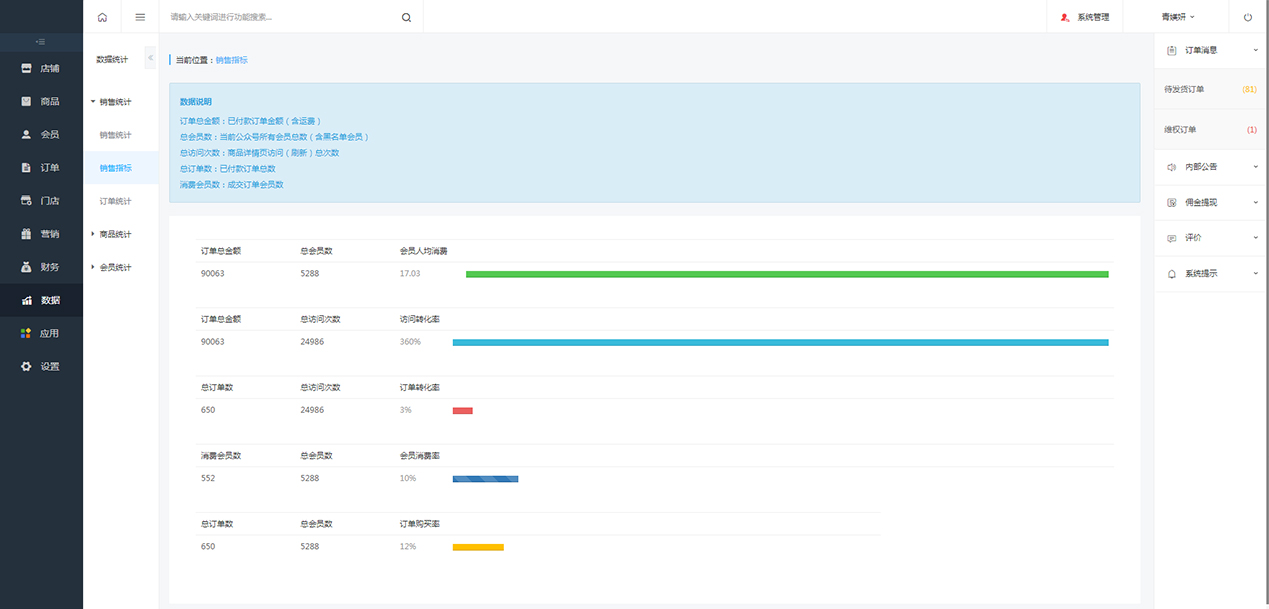Expand the 订单消息 panel section

1210,50
